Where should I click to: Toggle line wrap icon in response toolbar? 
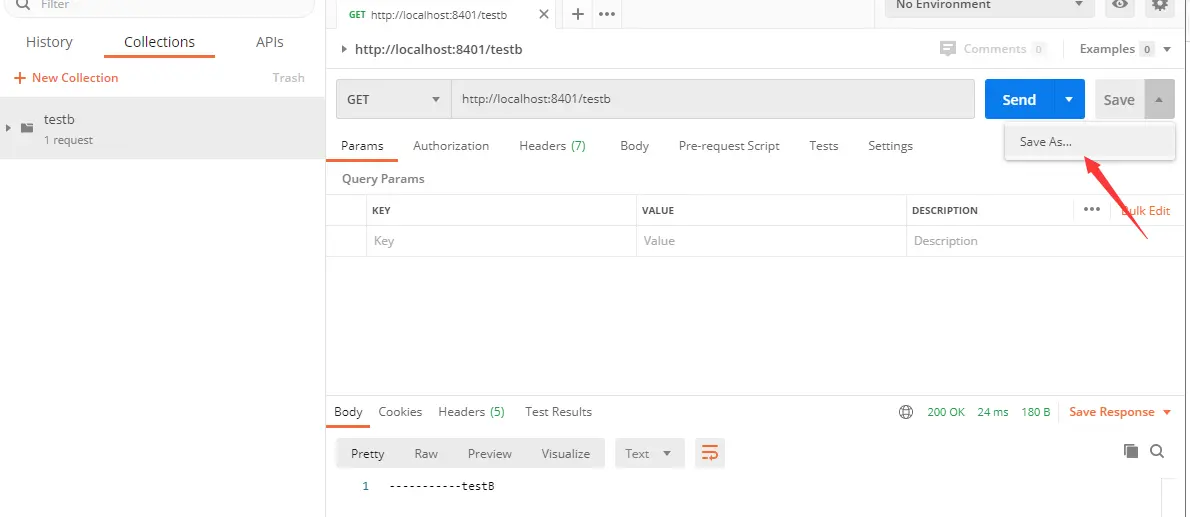coord(710,453)
